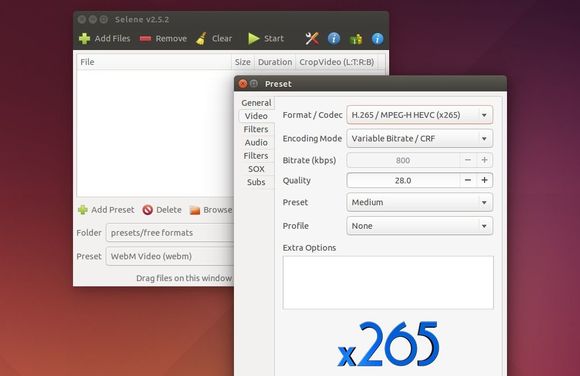Open the Filters tab below Audio
This screenshot has height=376, width=580.
point(256,156)
